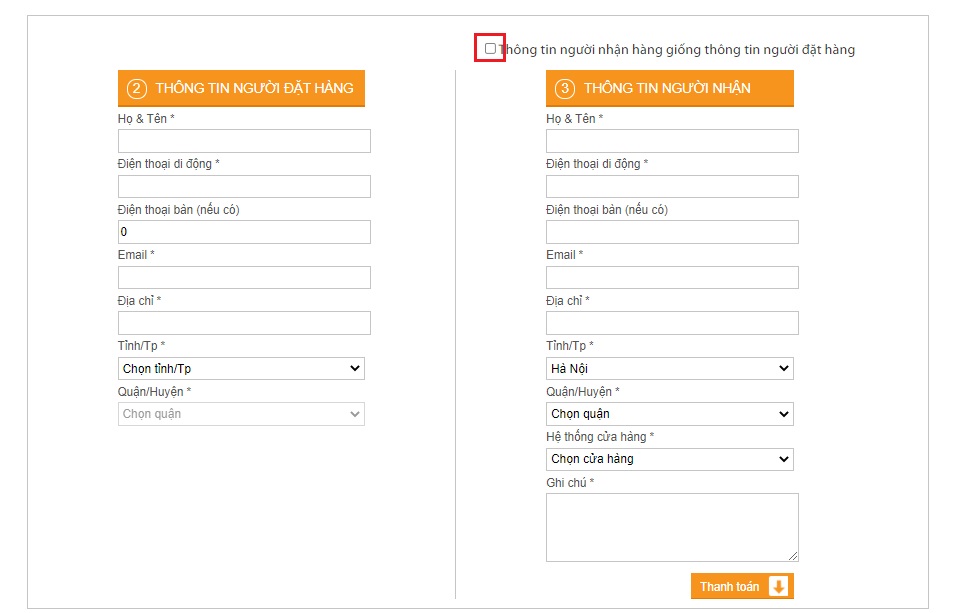
Task: Click the circled number 2 icon
Action: (x=137, y=89)
